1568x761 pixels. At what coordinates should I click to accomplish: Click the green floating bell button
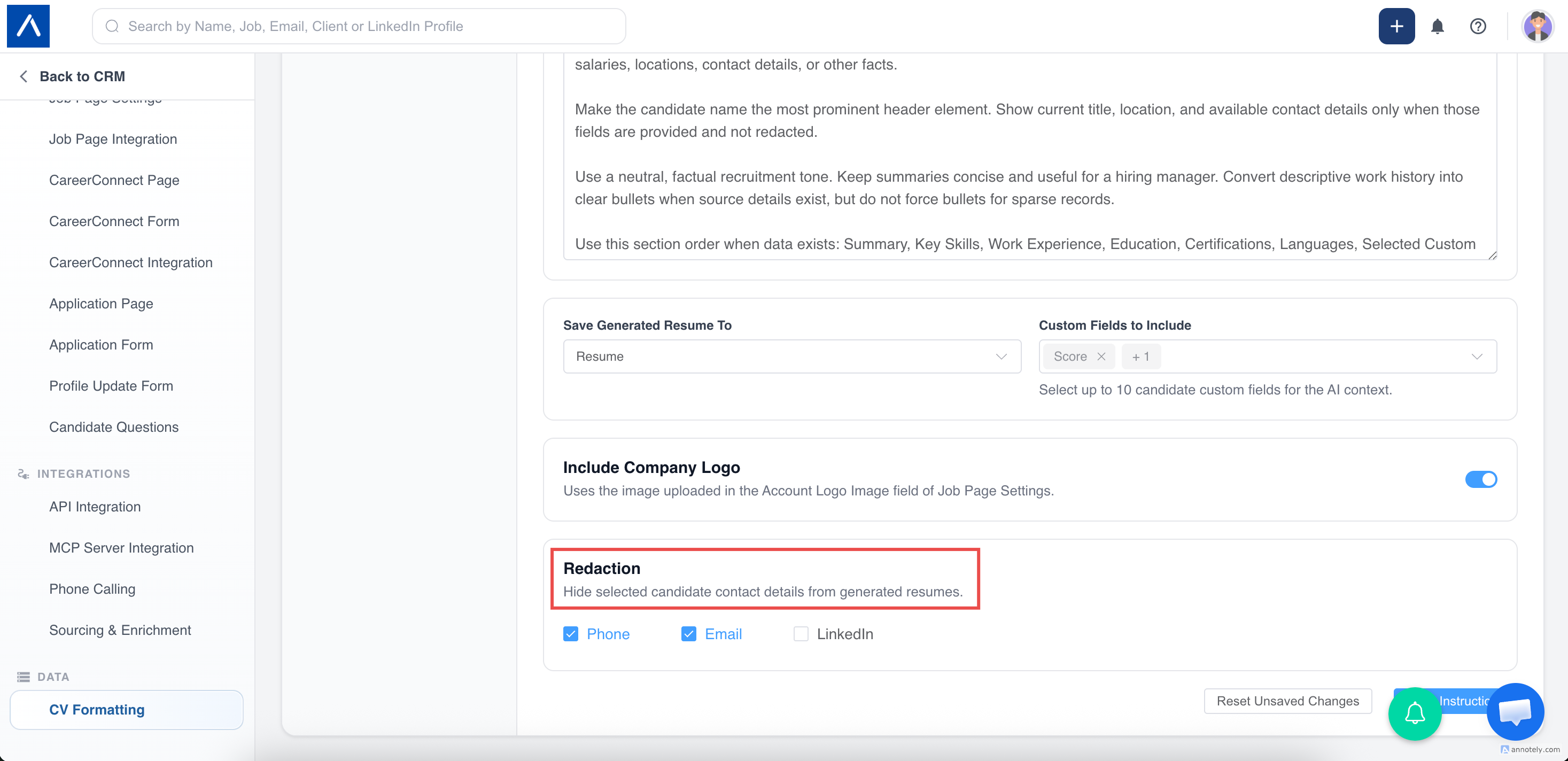[1415, 713]
